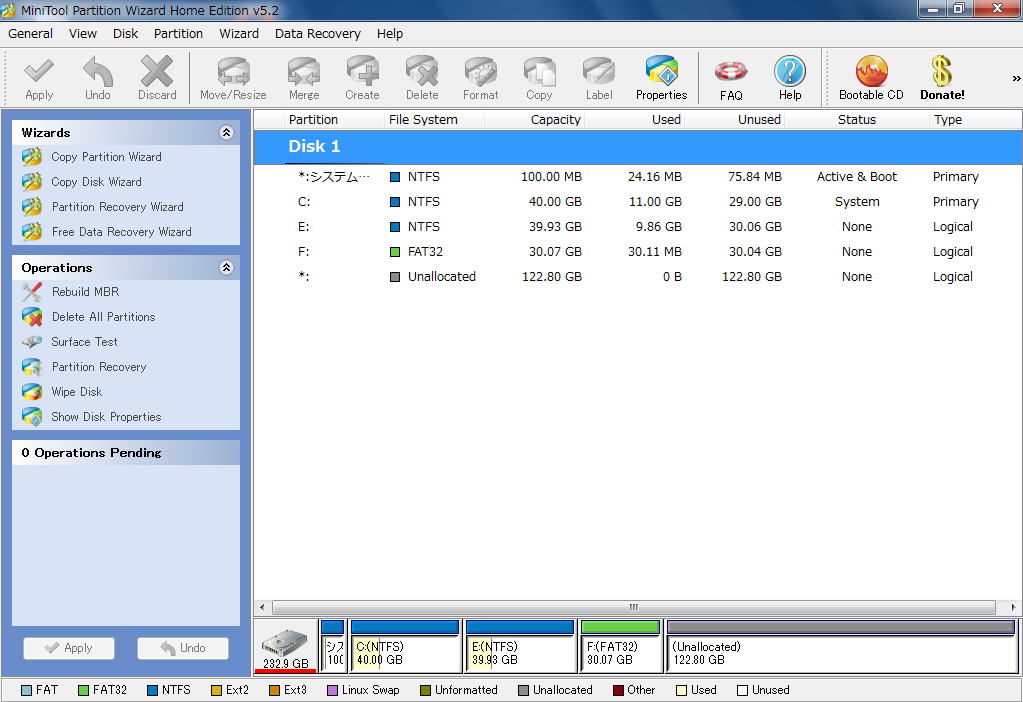Run Surface Test operation
This screenshot has height=702, width=1023.
pyautogui.click(x=84, y=342)
